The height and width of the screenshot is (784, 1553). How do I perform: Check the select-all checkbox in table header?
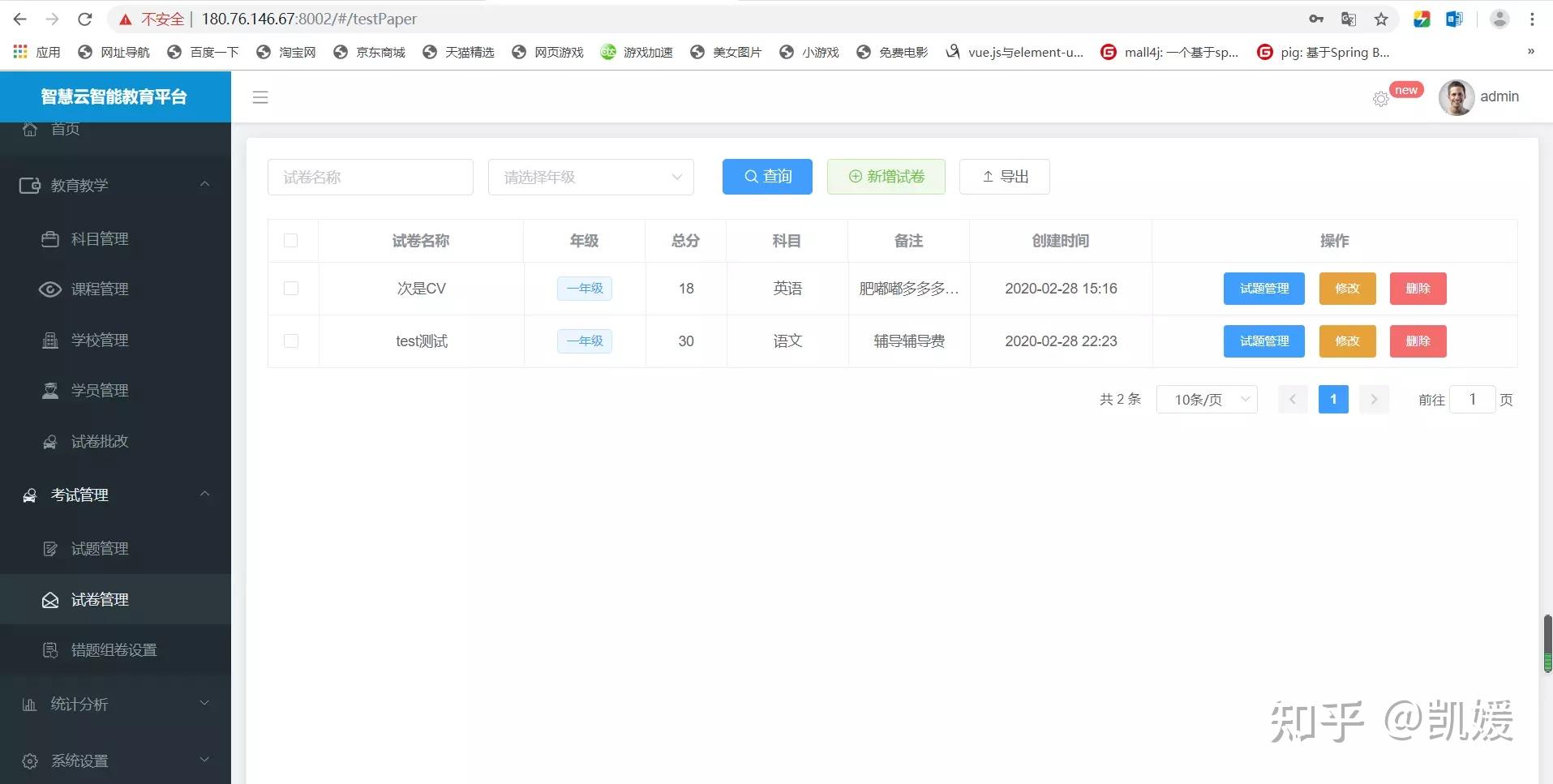291,240
